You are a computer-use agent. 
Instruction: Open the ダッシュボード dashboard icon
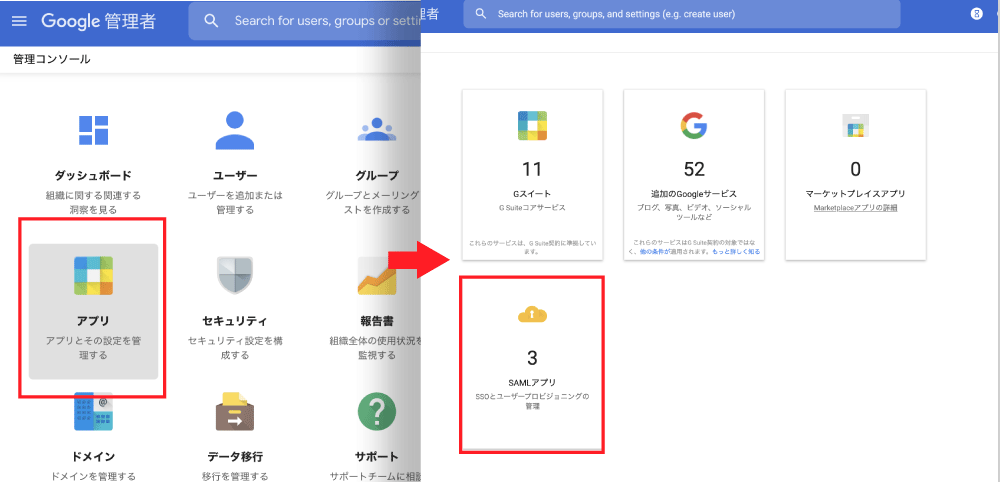point(93,130)
